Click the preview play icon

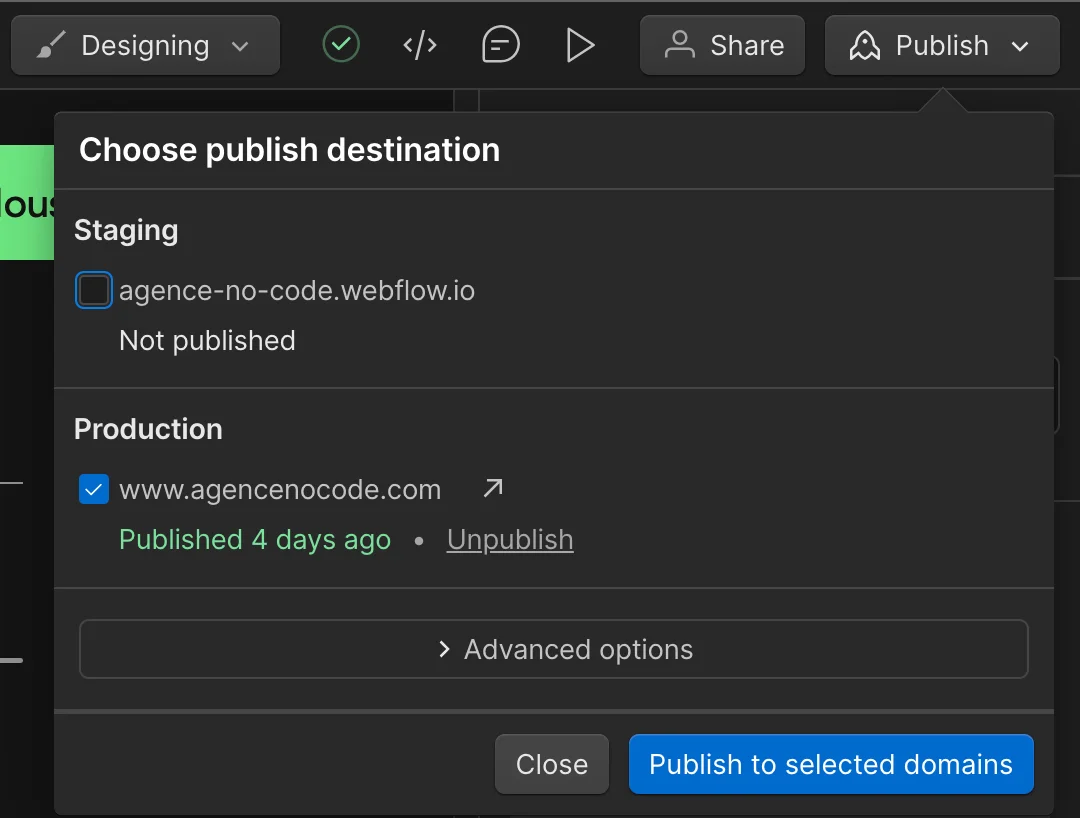pyautogui.click(x=579, y=45)
